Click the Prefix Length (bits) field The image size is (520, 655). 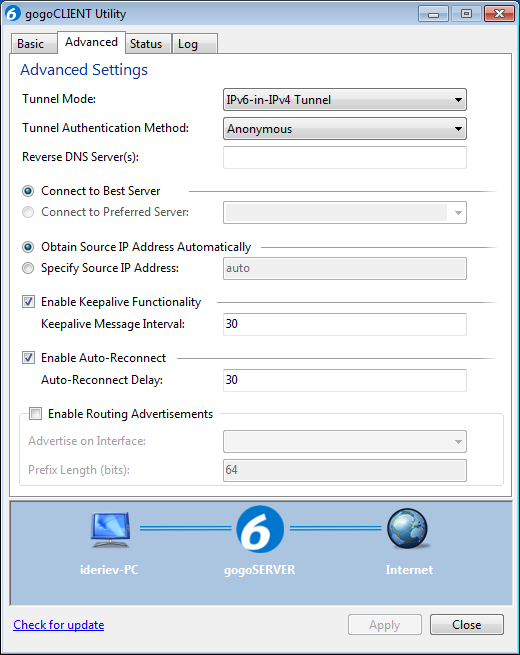[x=345, y=470]
